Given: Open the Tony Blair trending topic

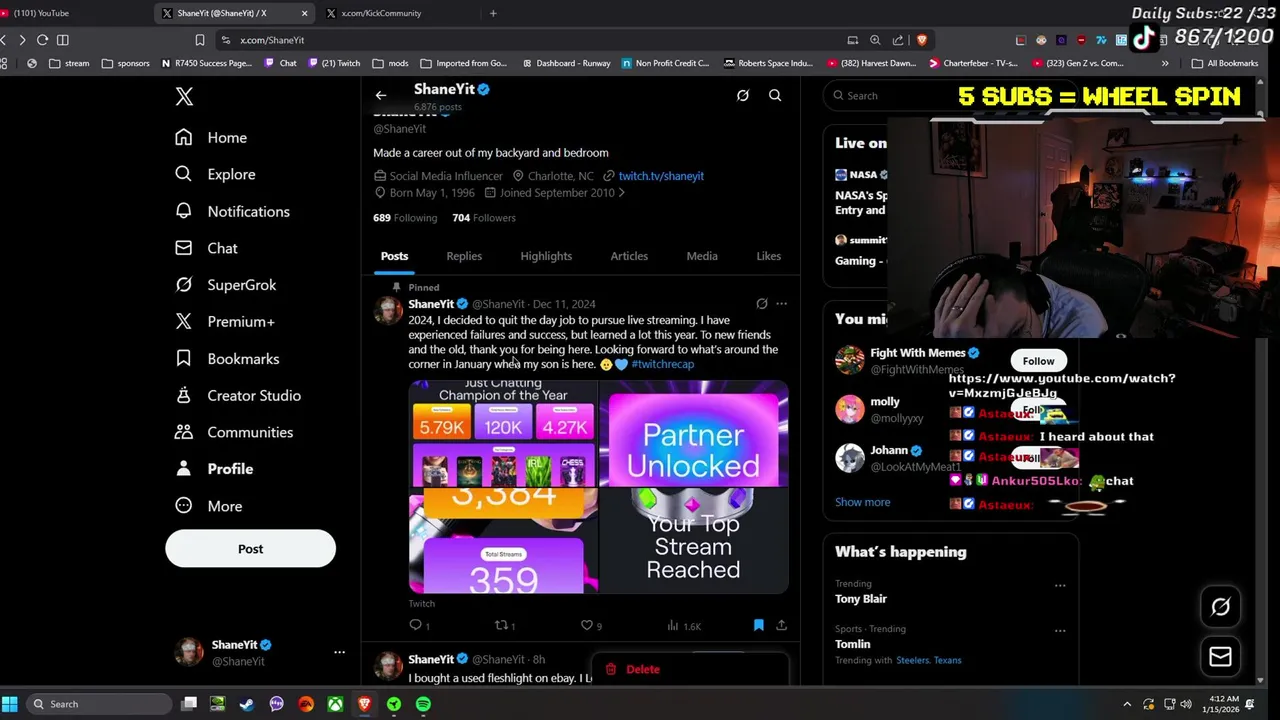Looking at the screenshot, I should 861,599.
